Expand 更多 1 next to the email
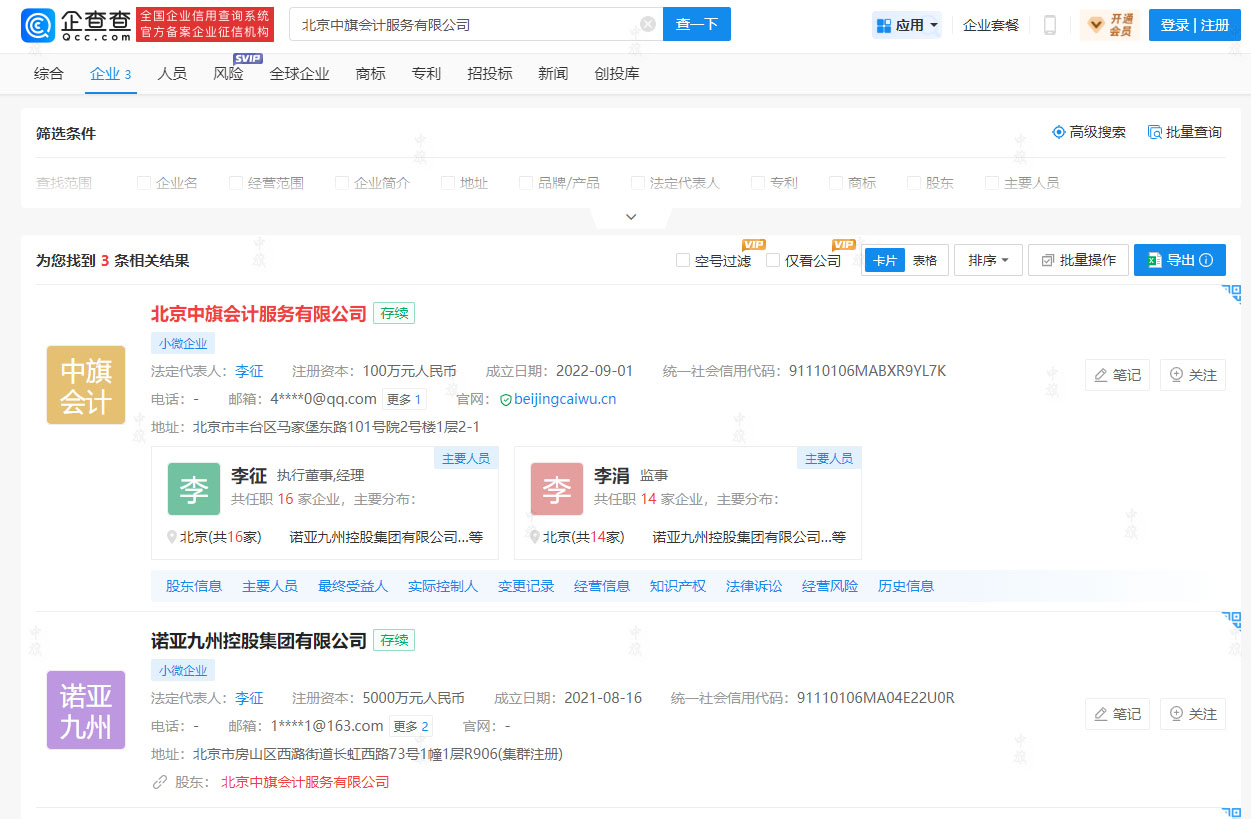Screen dimensions: 1251x819 [x=404, y=399]
